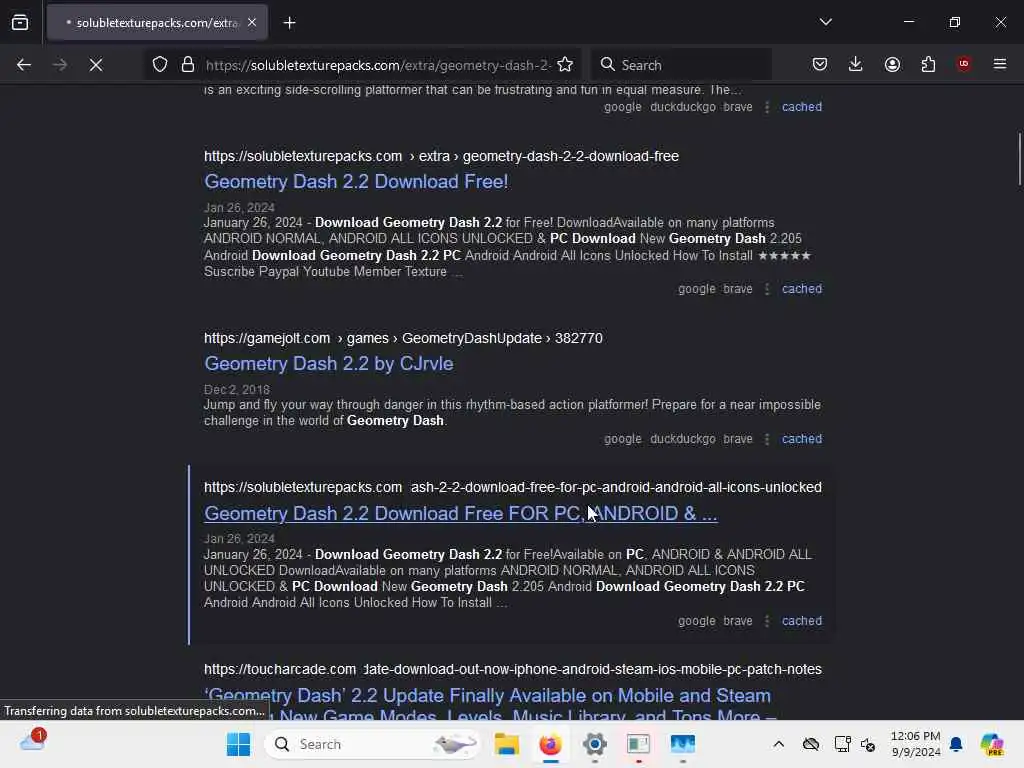This screenshot has width=1024, height=768.
Task: Open weather widget cloud icon
Action: pos(33,743)
